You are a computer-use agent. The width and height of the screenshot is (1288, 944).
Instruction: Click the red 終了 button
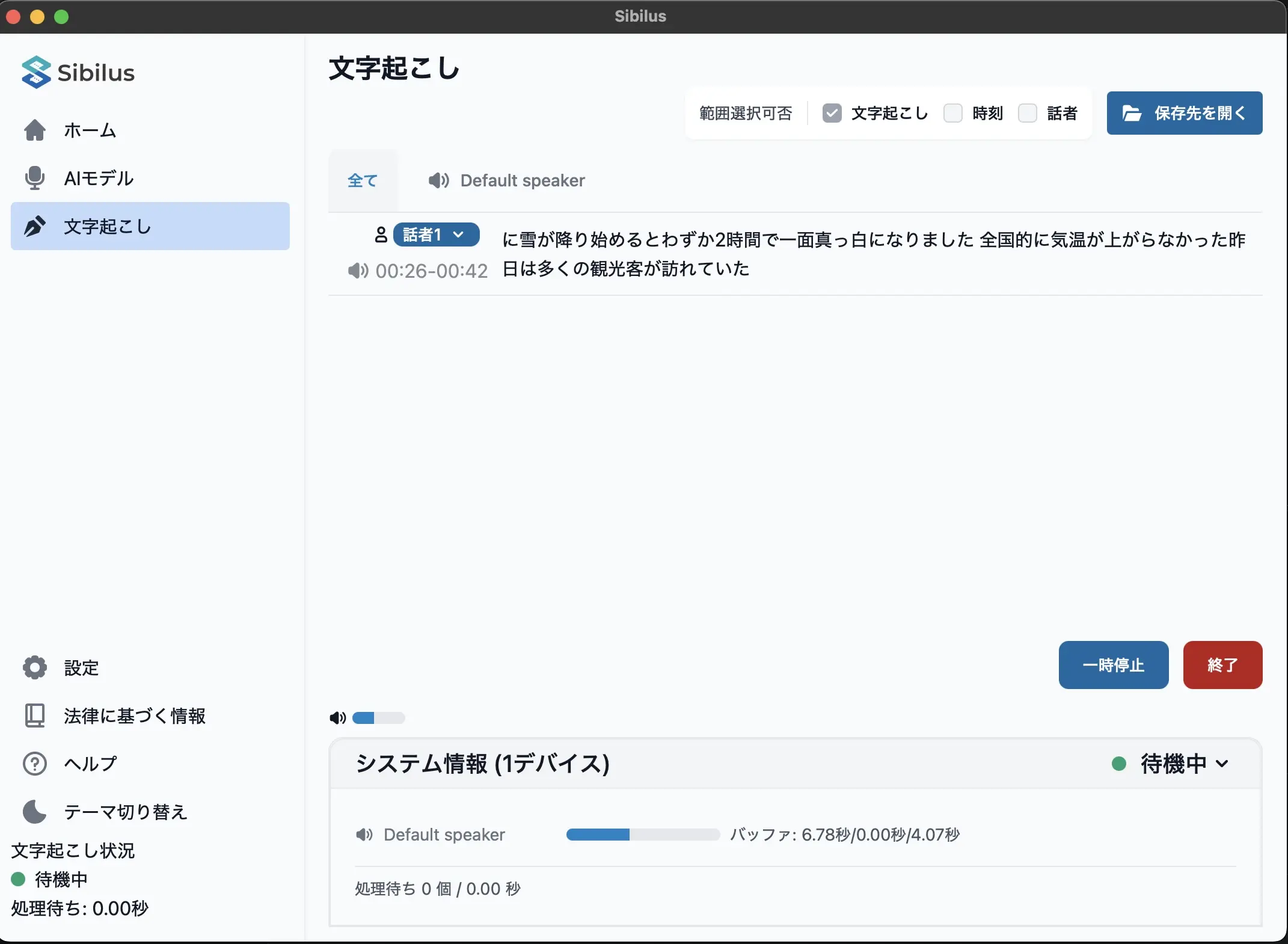click(x=1222, y=665)
